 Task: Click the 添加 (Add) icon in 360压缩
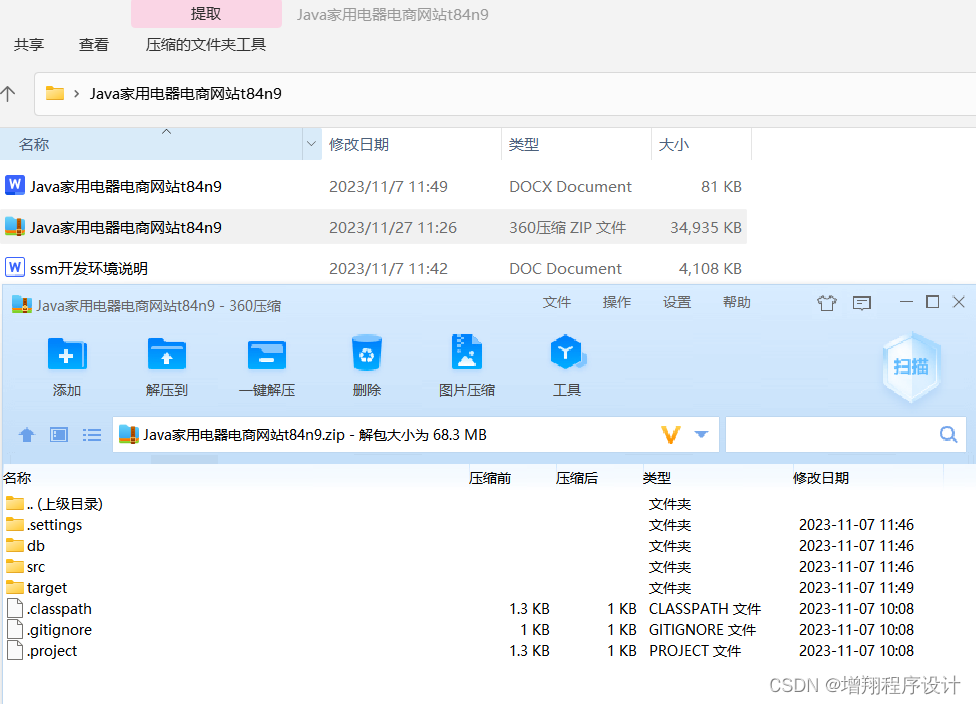click(x=67, y=355)
